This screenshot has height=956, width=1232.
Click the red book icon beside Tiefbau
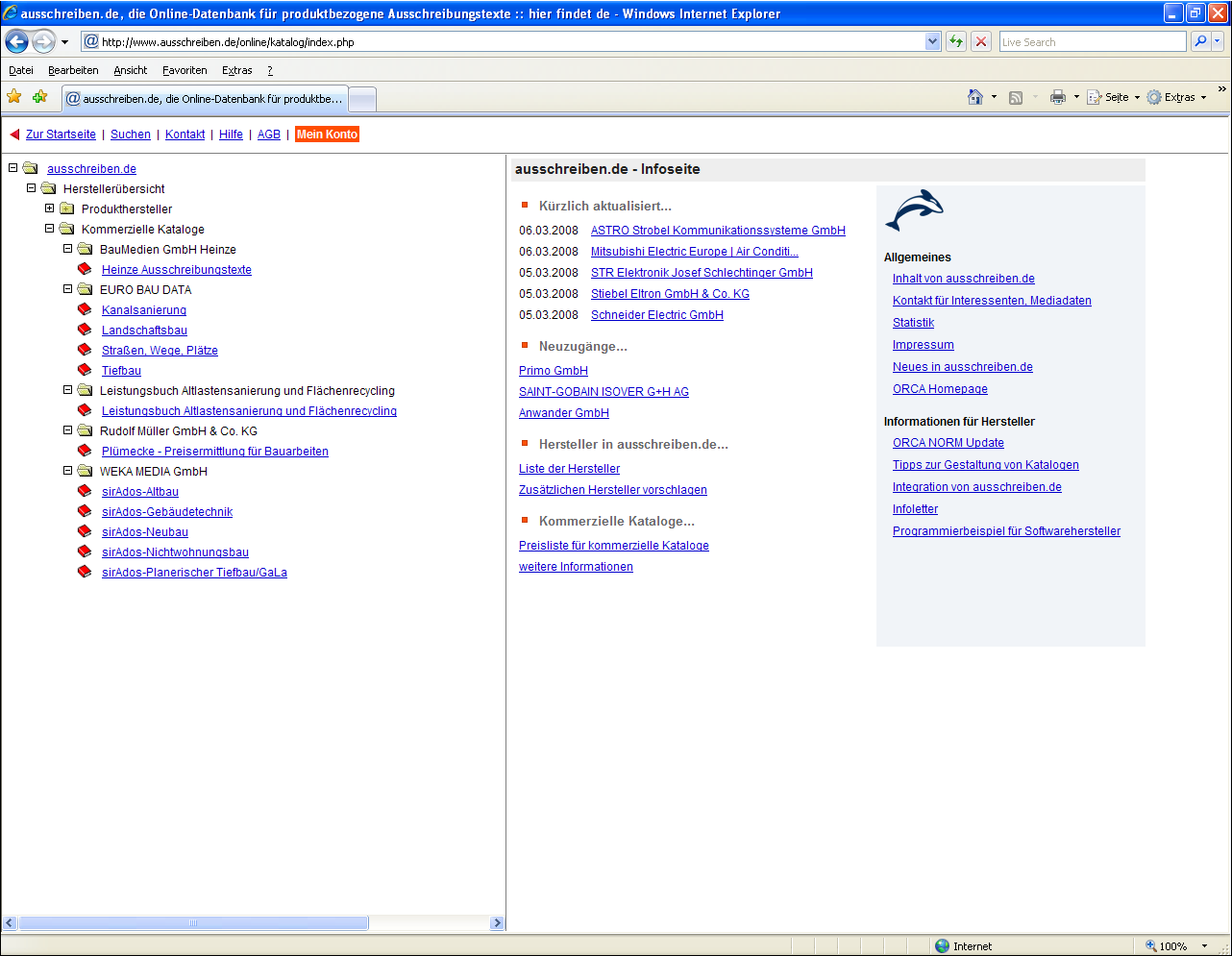(85, 370)
